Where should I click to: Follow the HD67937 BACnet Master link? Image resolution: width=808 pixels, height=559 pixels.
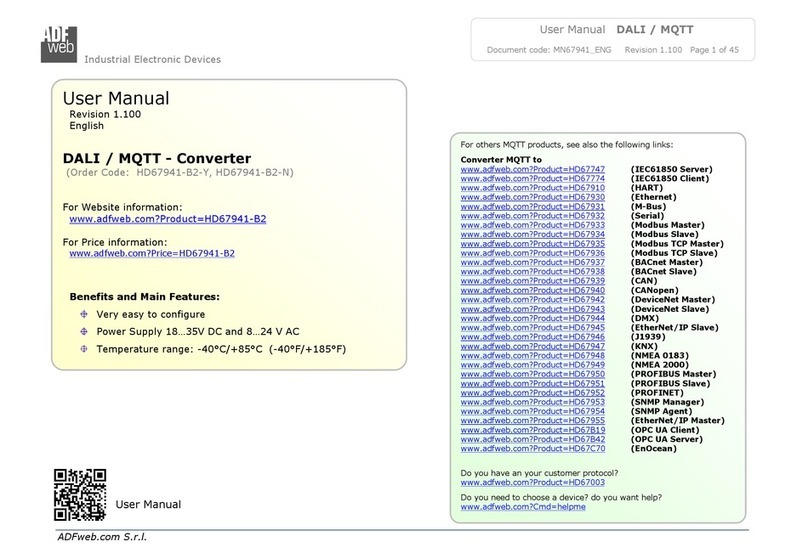533,262
